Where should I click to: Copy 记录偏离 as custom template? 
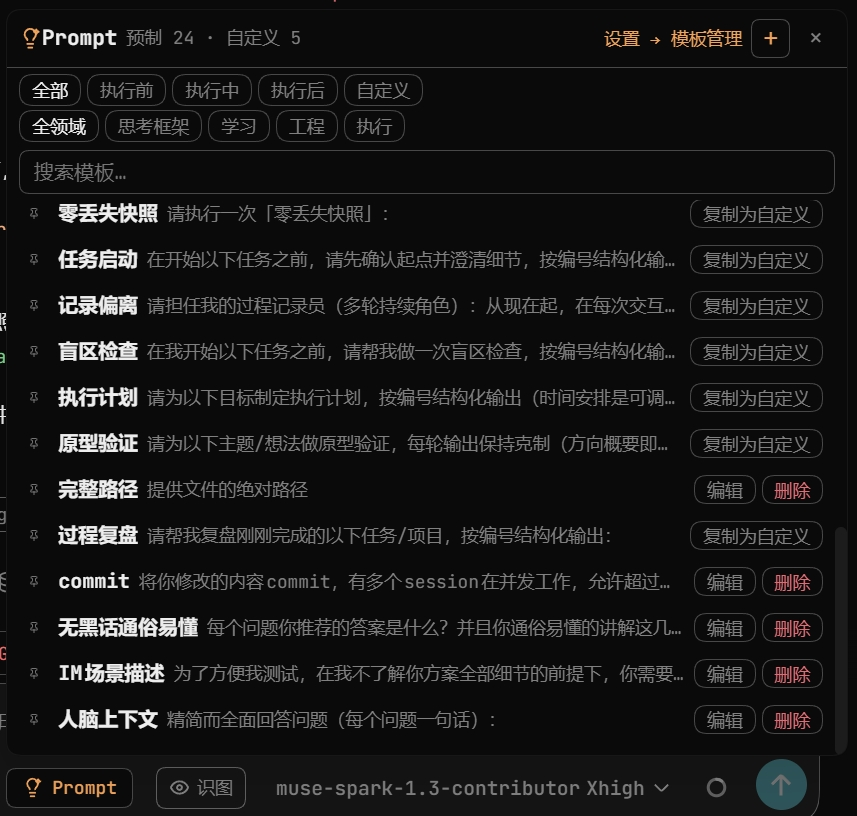(x=756, y=306)
